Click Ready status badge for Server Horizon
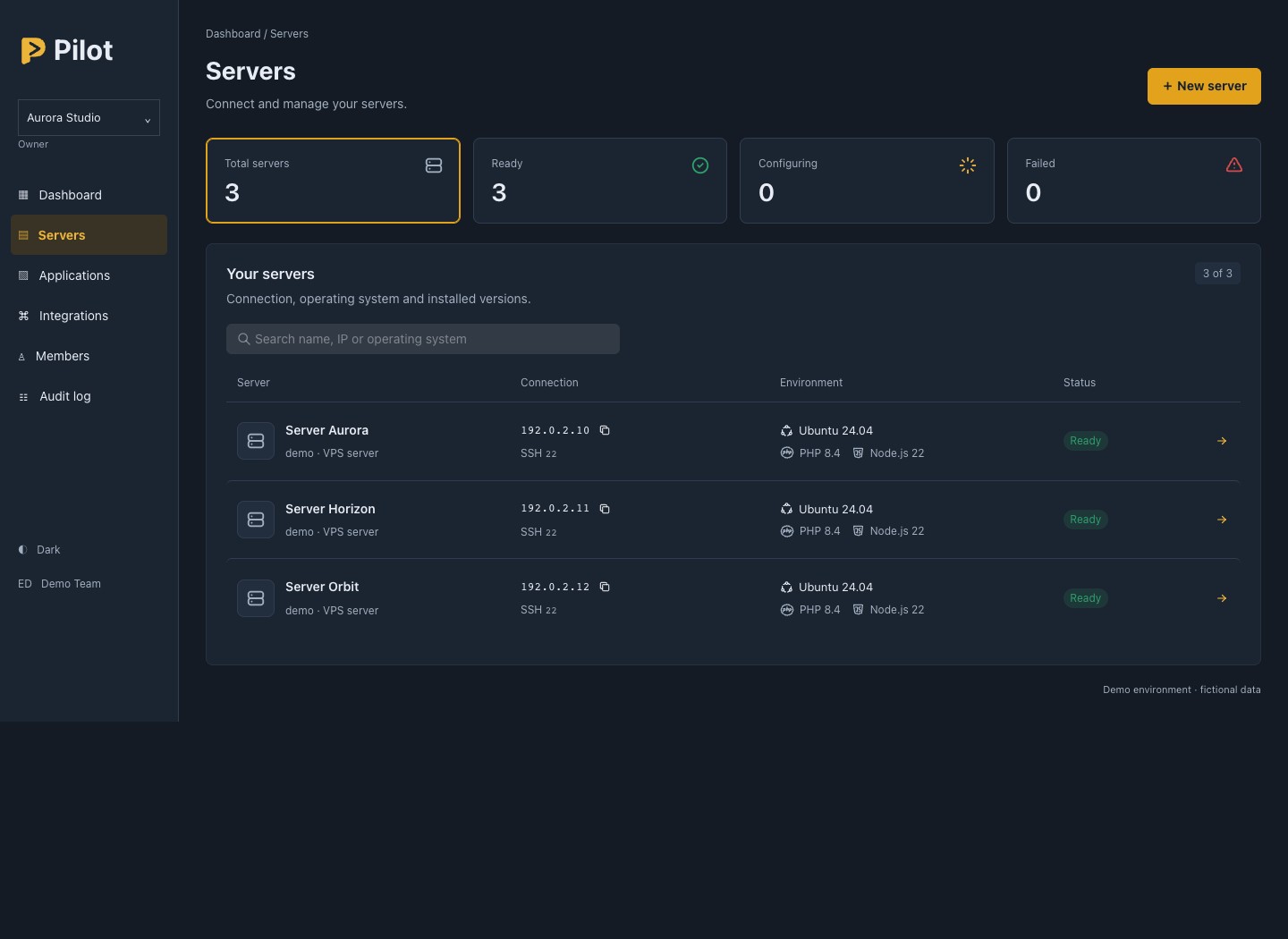Screen dimensions: 1288x939 (x=1085, y=520)
